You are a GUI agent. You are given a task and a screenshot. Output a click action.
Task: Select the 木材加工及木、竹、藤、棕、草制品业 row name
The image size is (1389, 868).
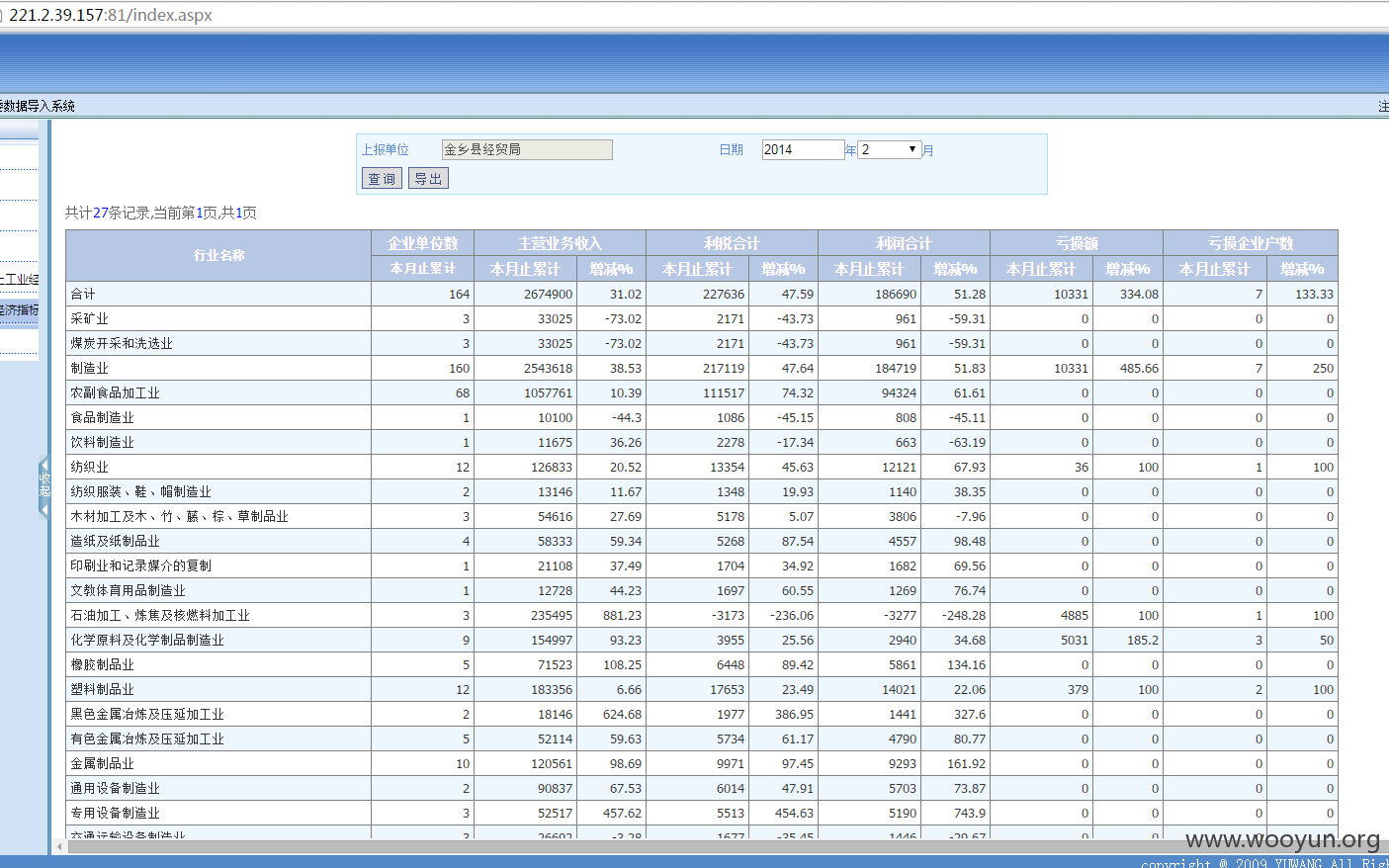179,516
